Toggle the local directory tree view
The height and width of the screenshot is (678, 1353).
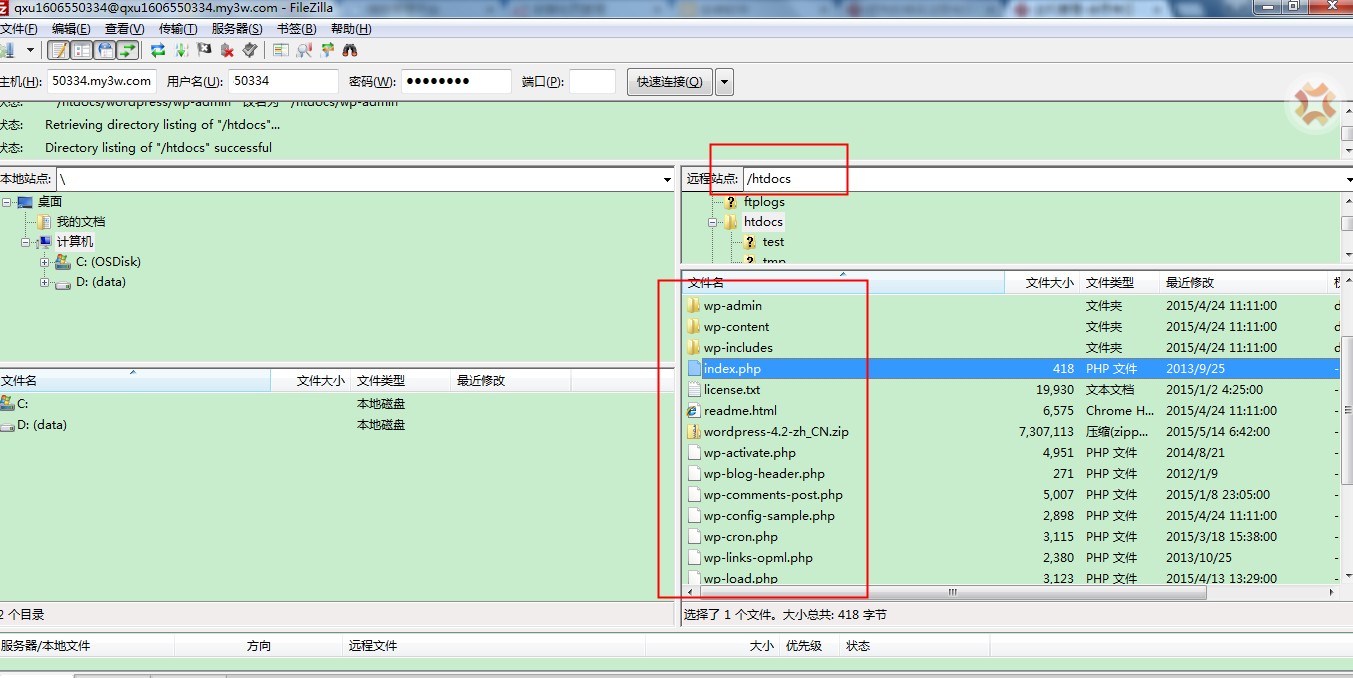point(82,50)
